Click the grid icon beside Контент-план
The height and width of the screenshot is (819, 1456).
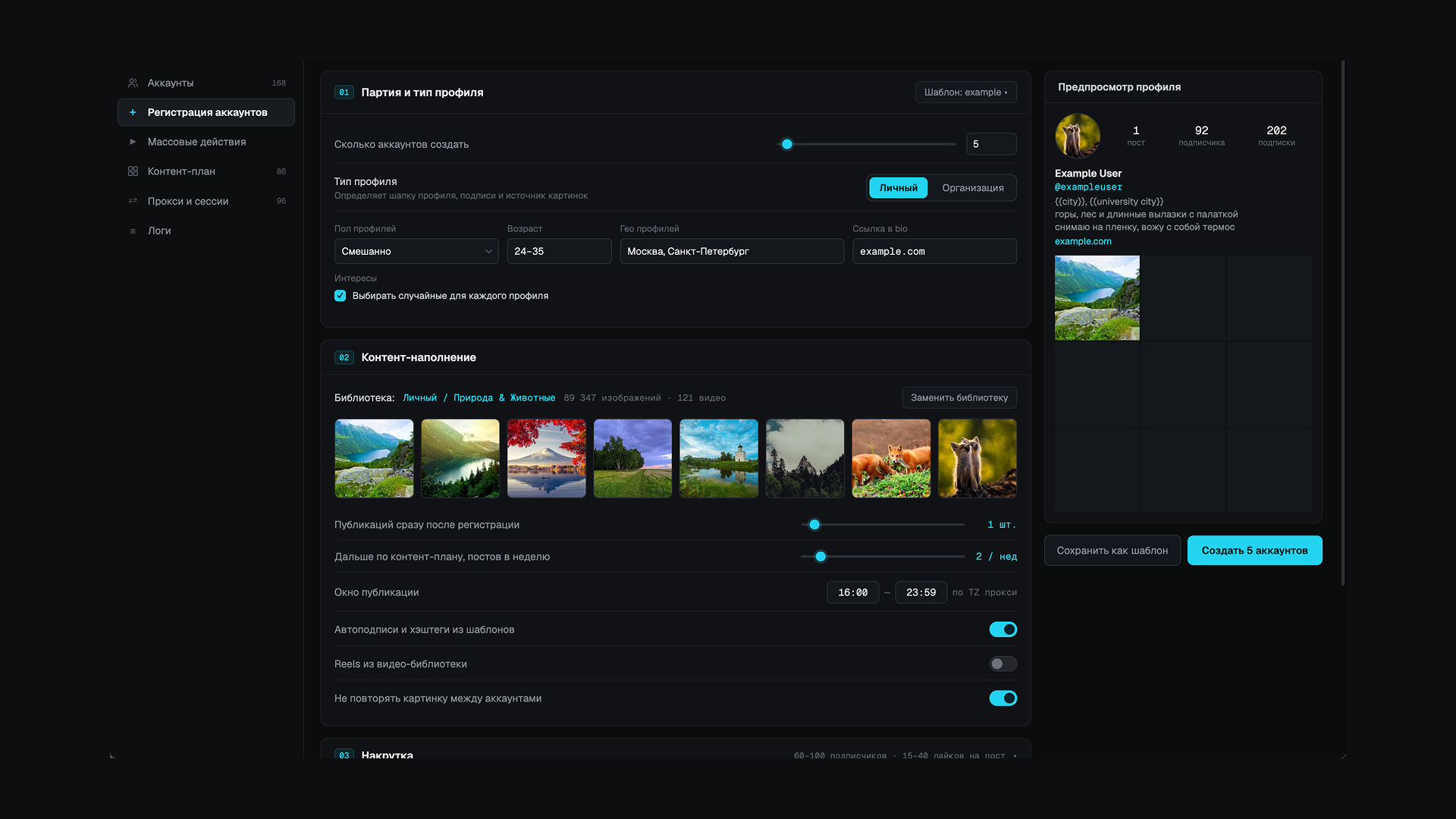pos(133,171)
